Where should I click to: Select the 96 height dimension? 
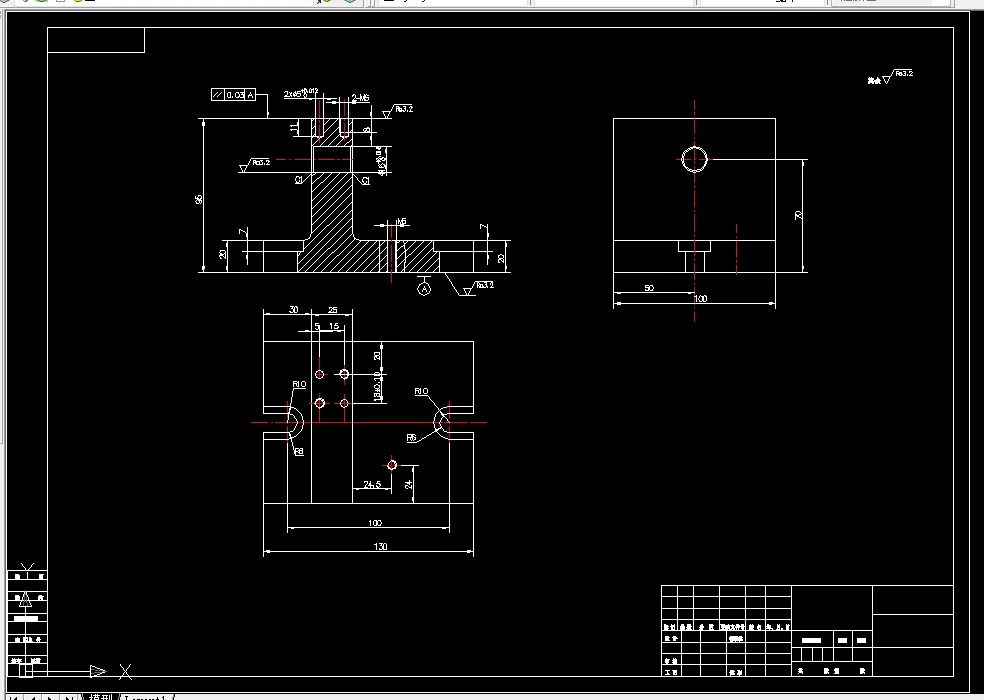pos(199,199)
